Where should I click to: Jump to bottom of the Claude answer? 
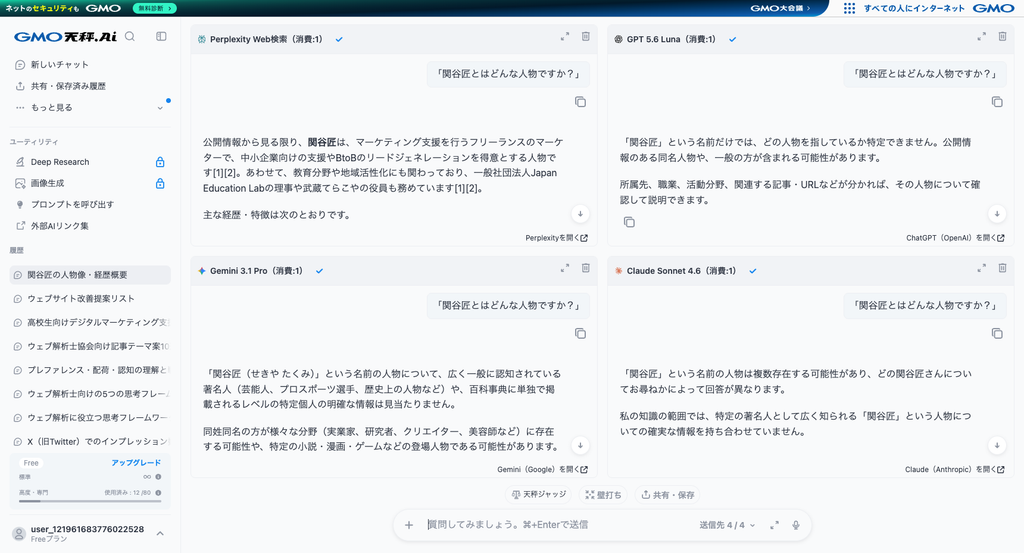click(x=997, y=446)
